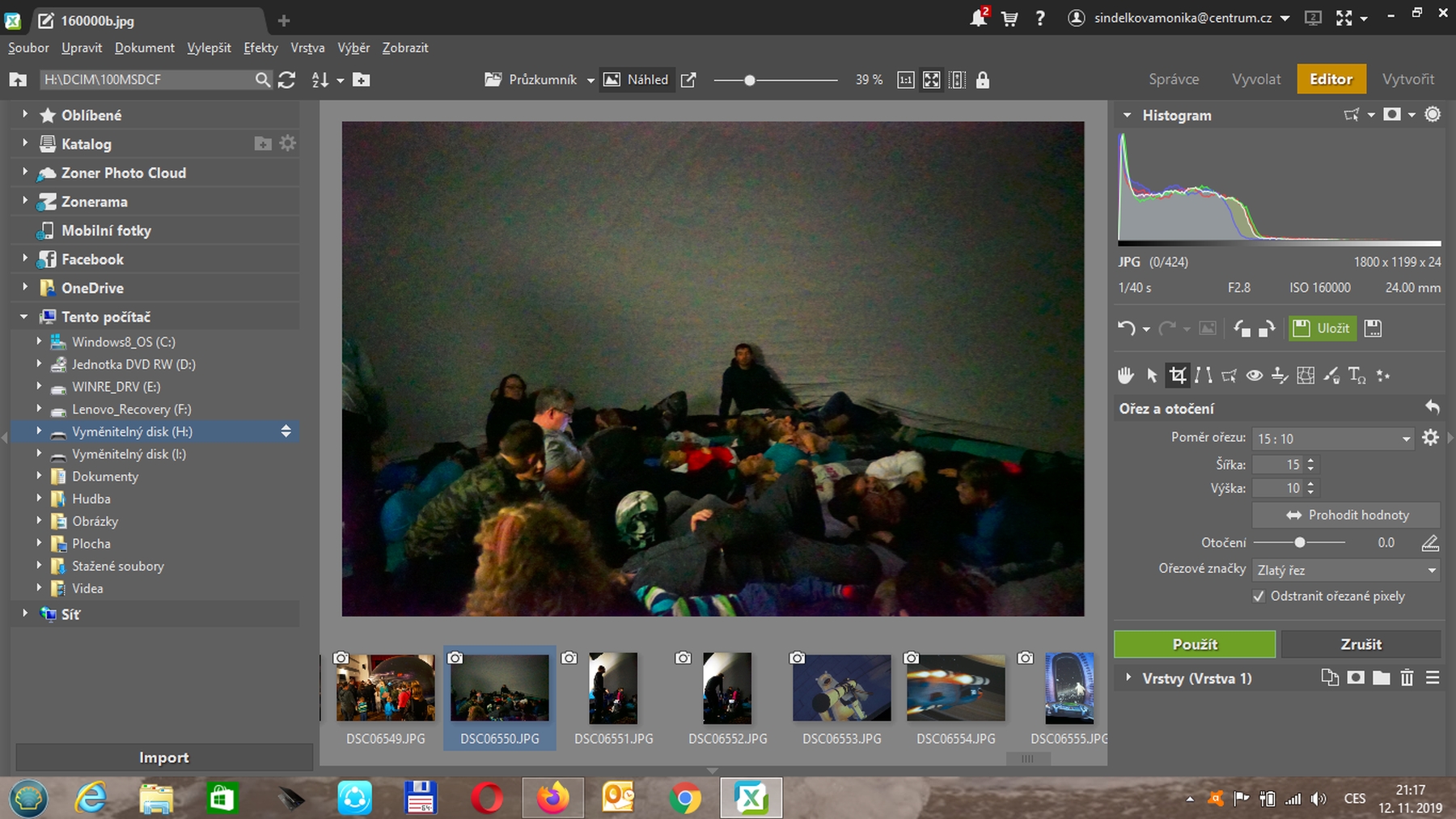Click the 'Prohodit hodnoty' button
This screenshot has width=1456, height=819.
point(1346,515)
